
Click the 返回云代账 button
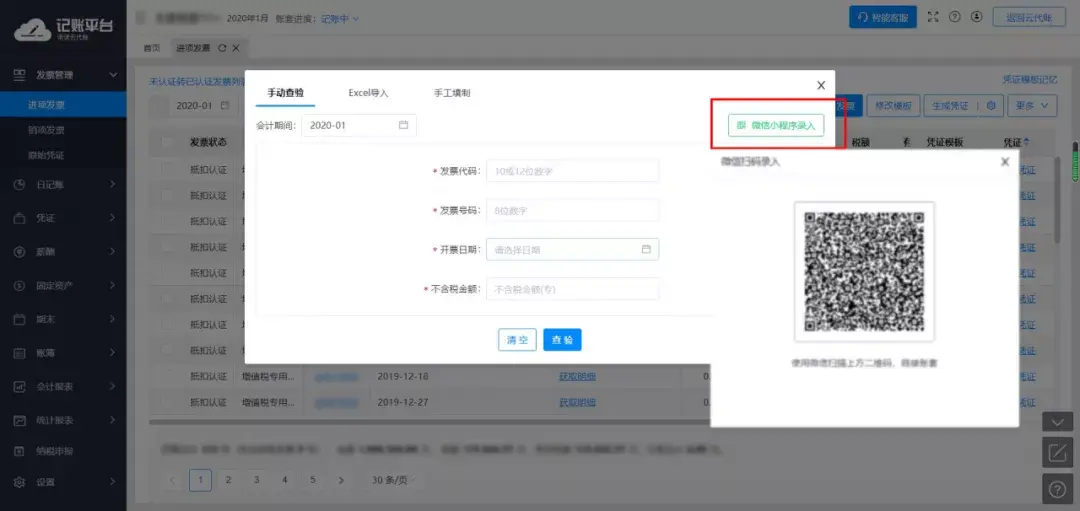click(x=1029, y=18)
